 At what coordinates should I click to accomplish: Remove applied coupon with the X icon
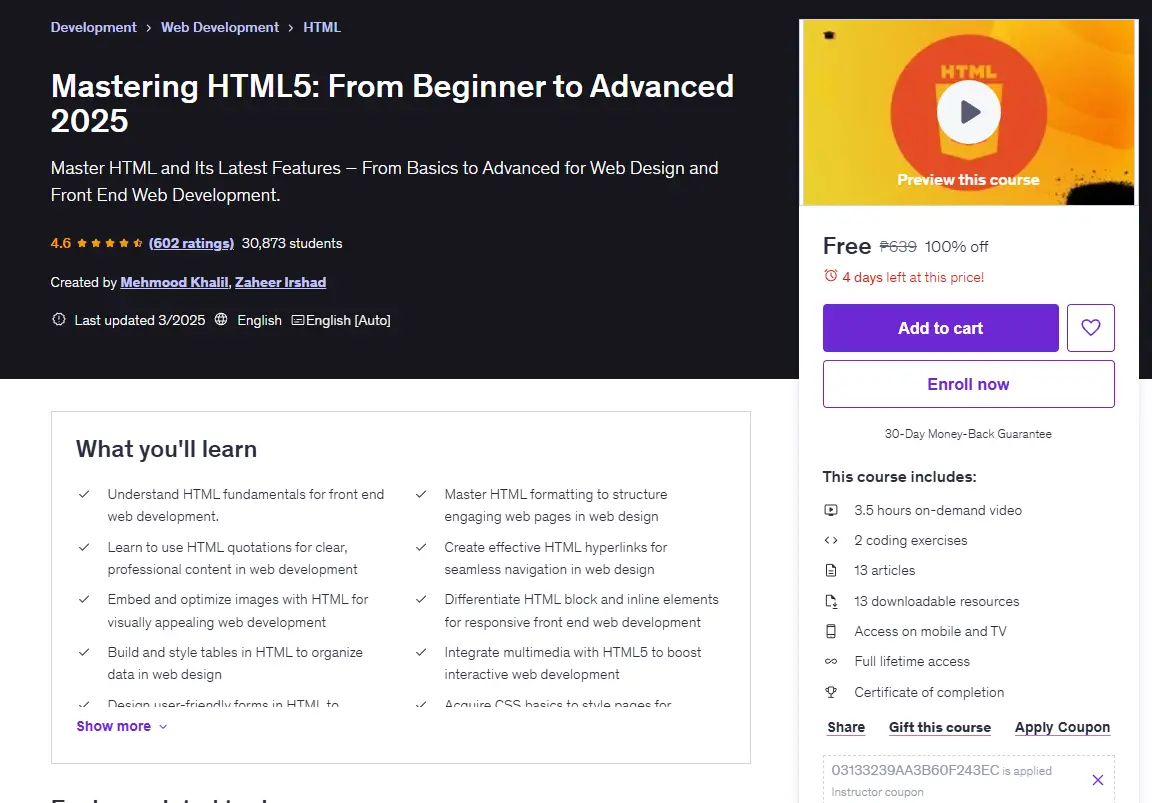point(1098,779)
